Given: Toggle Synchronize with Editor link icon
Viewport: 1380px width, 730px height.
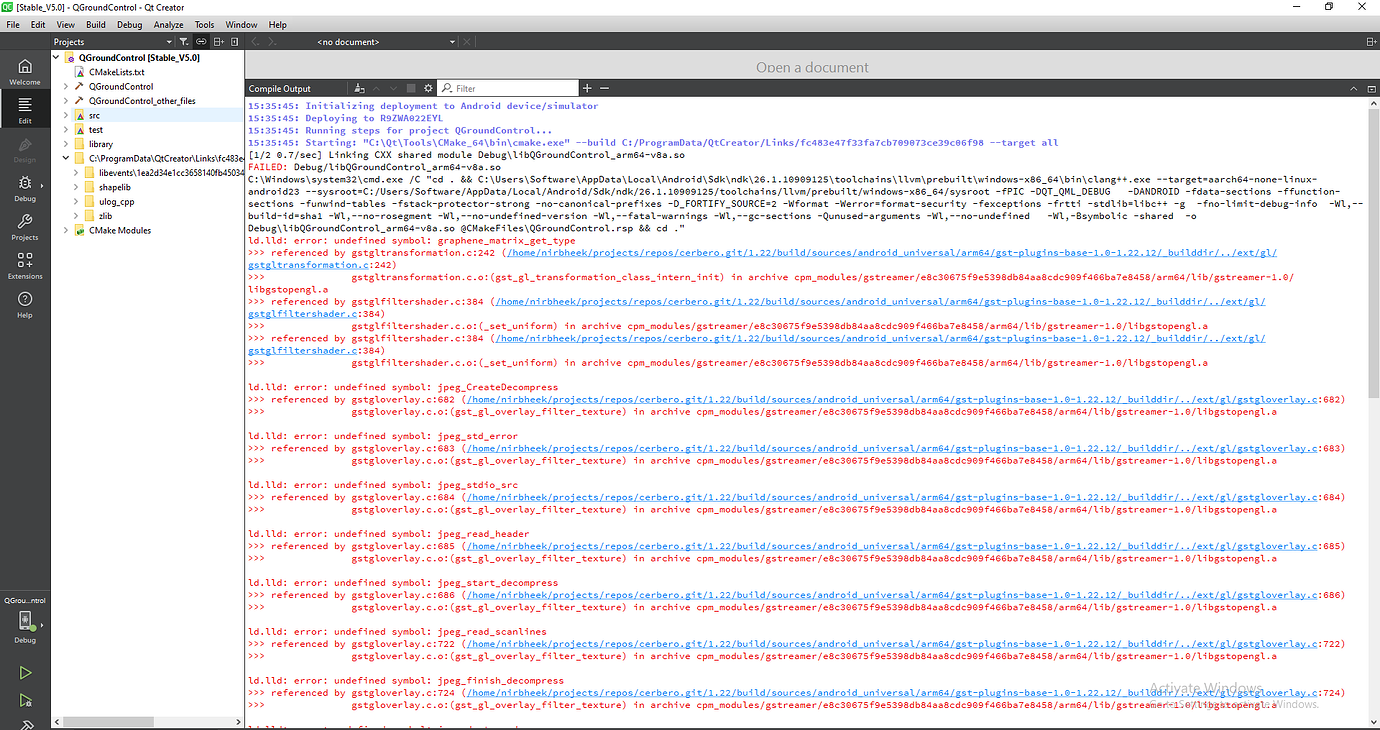Looking at the screenshot, I should click(x=201, y=42).
